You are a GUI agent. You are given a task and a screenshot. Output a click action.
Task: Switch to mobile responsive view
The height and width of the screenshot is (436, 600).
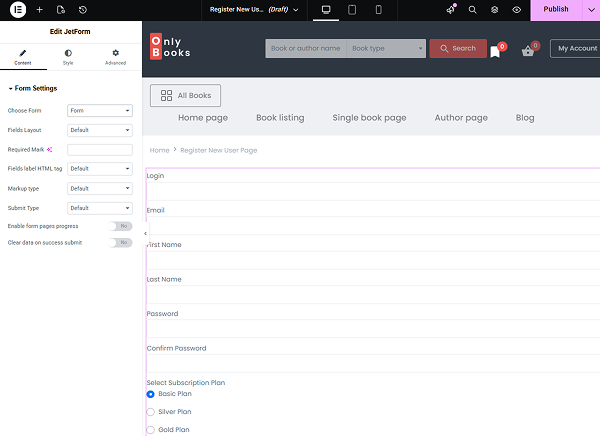coord(378,10)
